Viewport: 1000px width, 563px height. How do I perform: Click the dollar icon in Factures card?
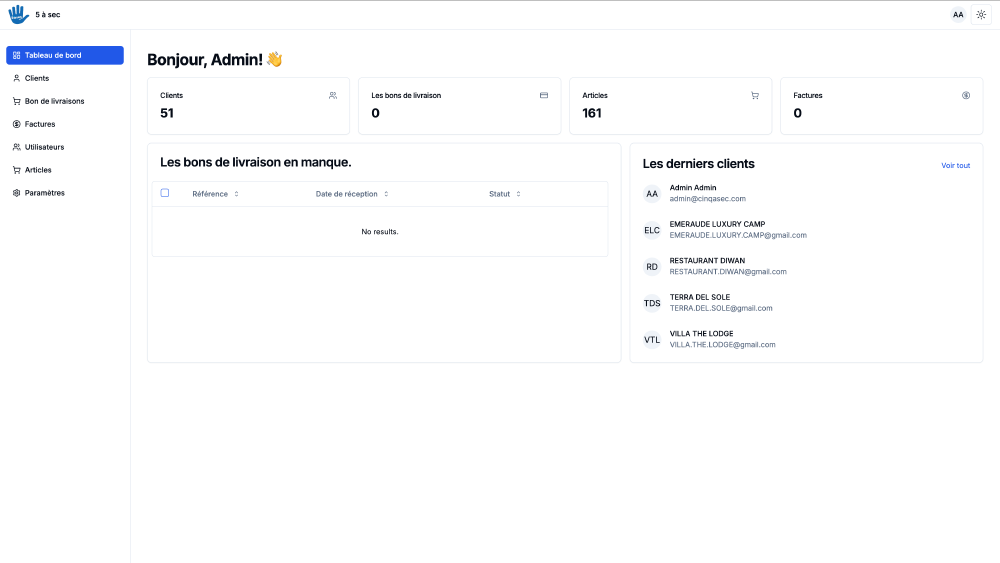click(966, 96)
